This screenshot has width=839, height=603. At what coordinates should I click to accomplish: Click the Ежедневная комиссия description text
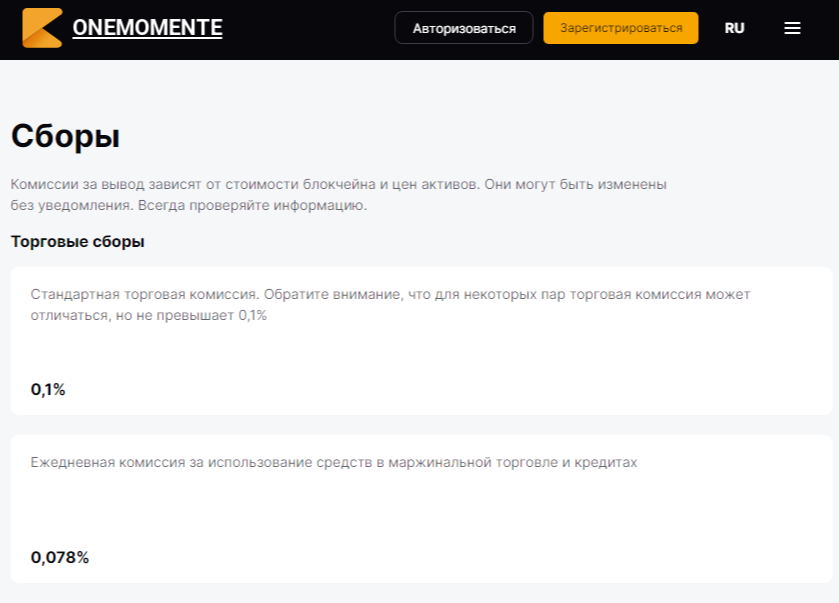coord(333,463)
